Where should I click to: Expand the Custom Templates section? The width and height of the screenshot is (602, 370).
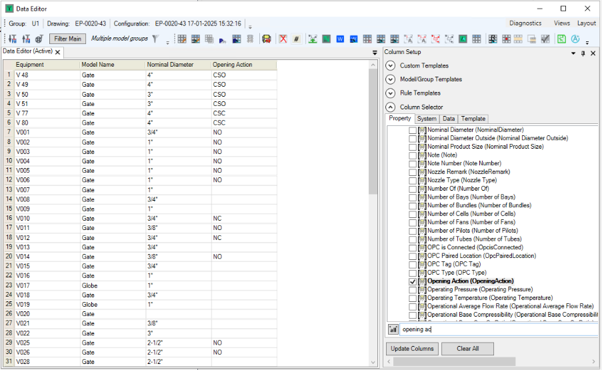pos(390,66)
